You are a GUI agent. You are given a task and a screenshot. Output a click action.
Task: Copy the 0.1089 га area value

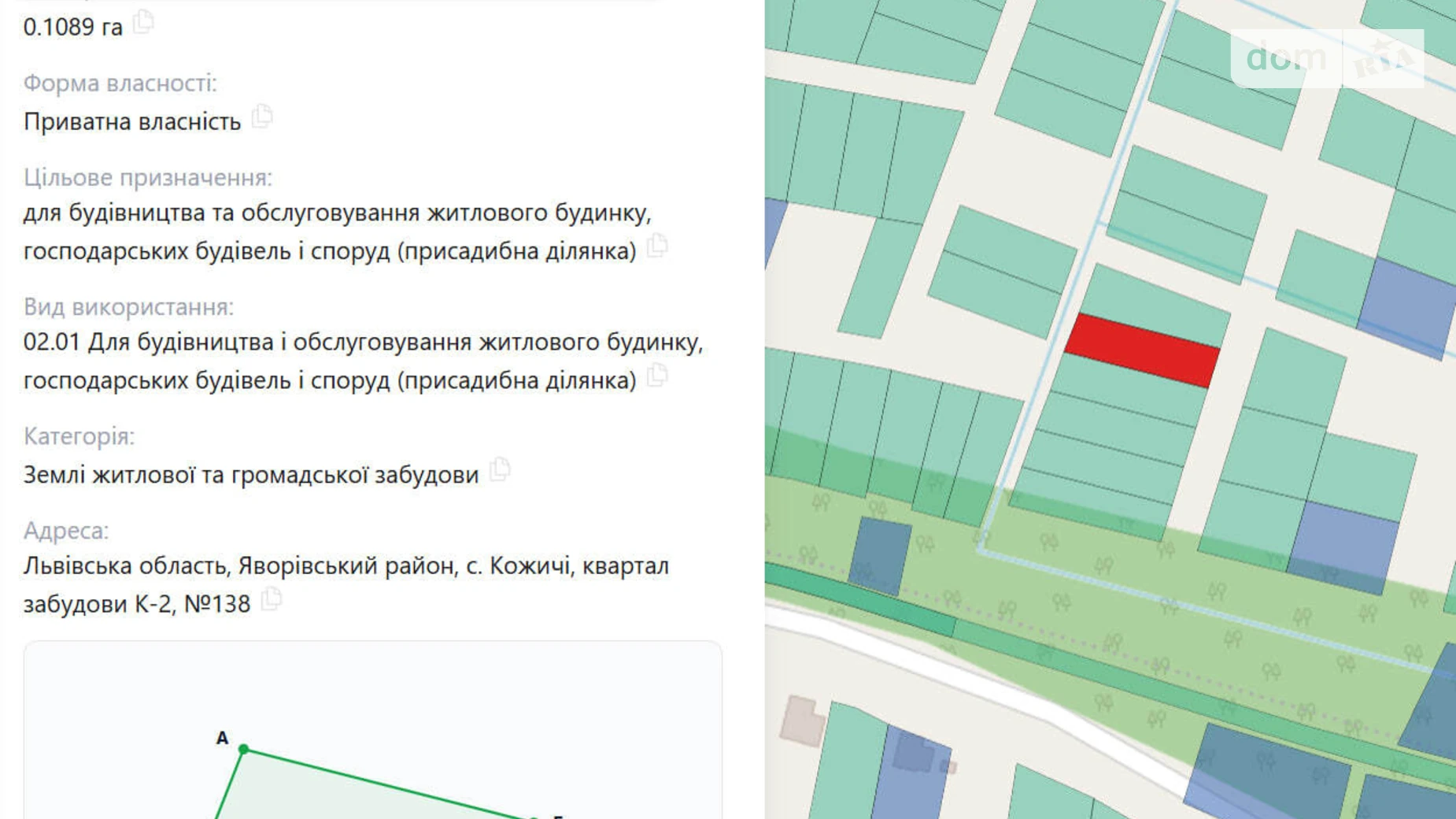143,22
